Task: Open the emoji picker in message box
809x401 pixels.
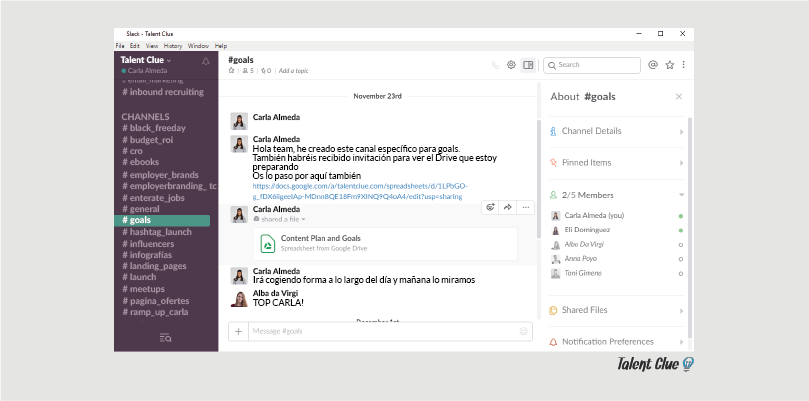Action: pos(524,331)
